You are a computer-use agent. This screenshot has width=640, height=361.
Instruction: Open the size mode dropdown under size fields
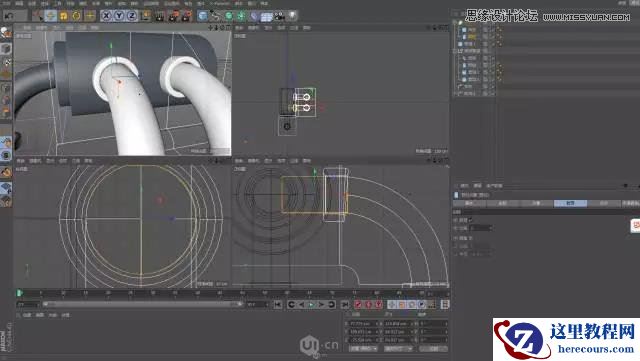tap(398, 349)
